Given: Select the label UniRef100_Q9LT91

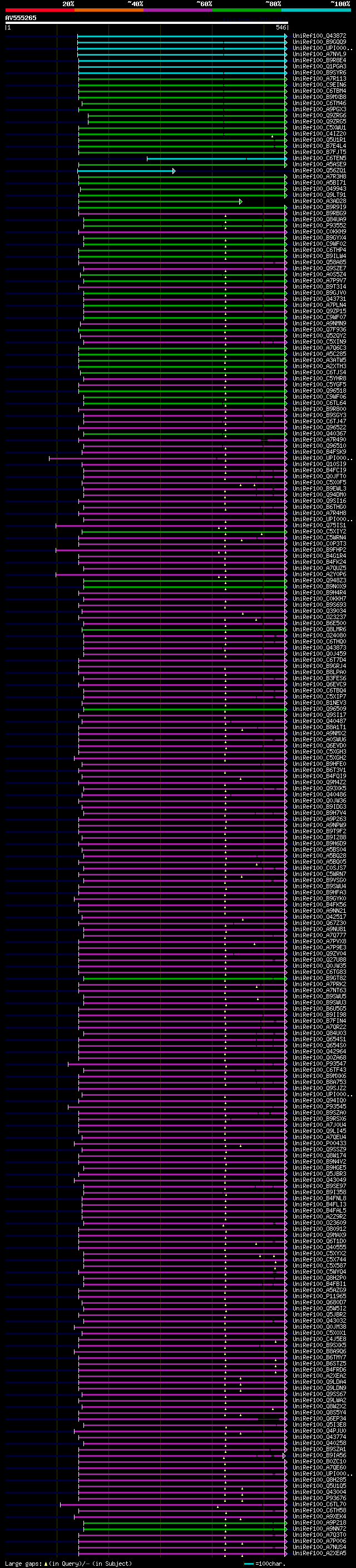Looking at the screenshot, I should coord(319,195).
